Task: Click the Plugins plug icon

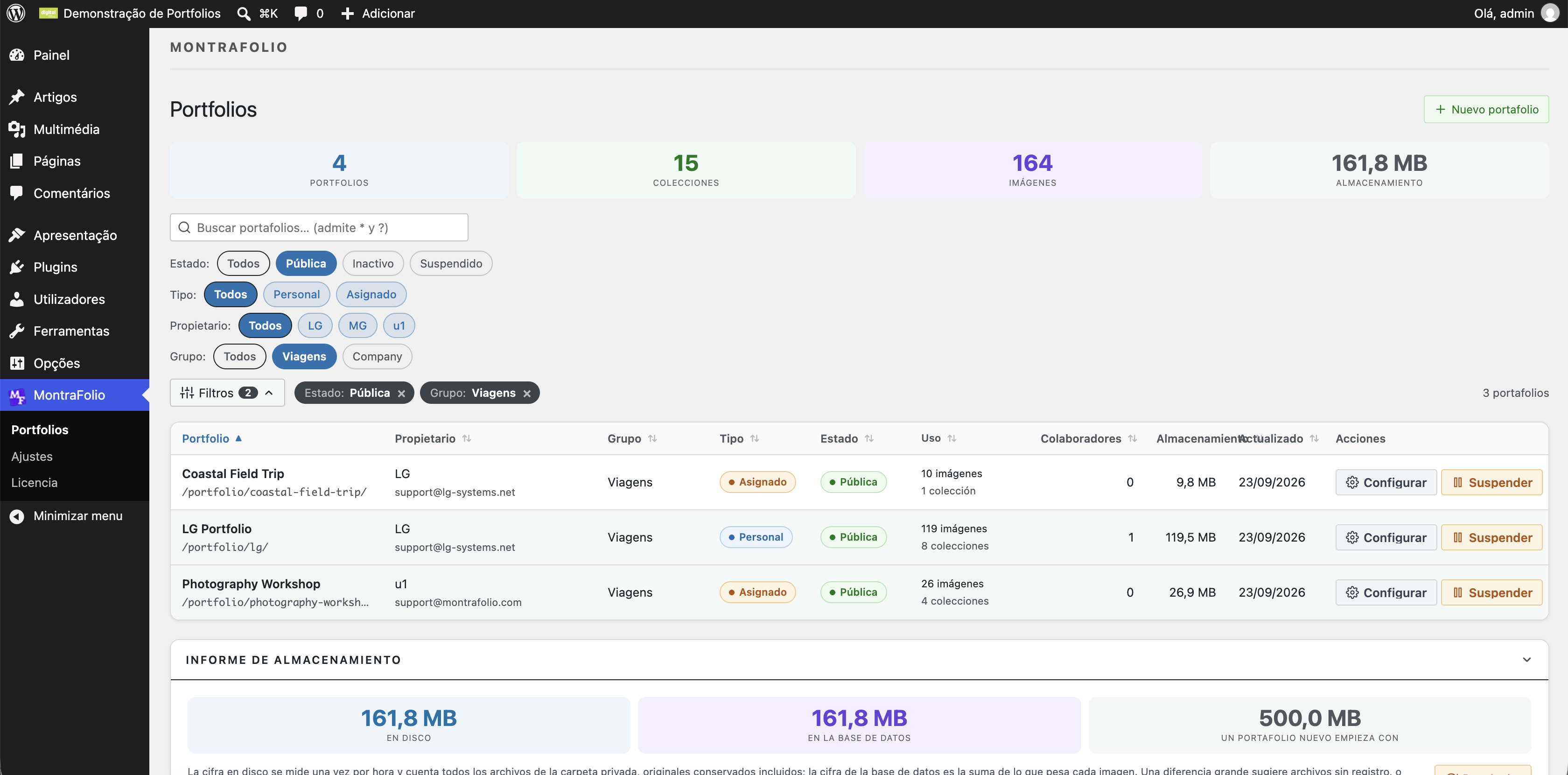Action: coord(17,267)
